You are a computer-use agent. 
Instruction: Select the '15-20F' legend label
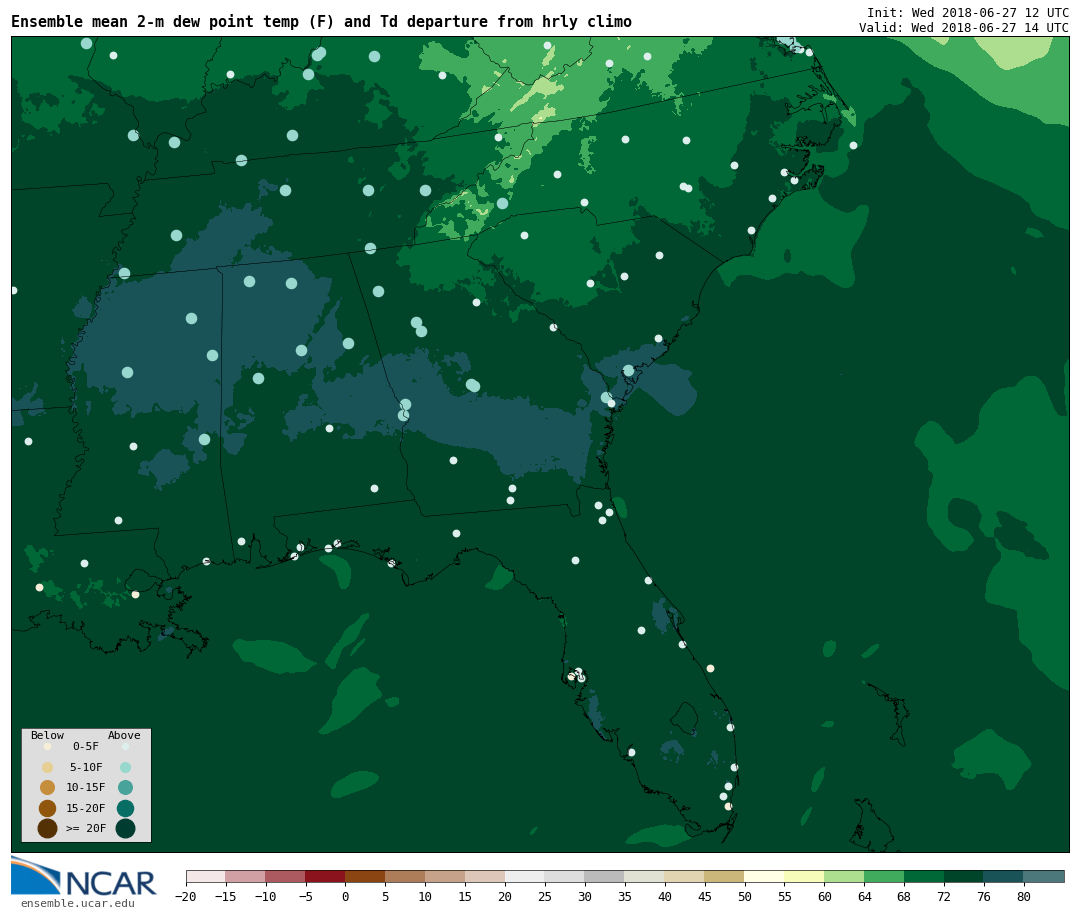pyautogui.click(x=86, y=808)
